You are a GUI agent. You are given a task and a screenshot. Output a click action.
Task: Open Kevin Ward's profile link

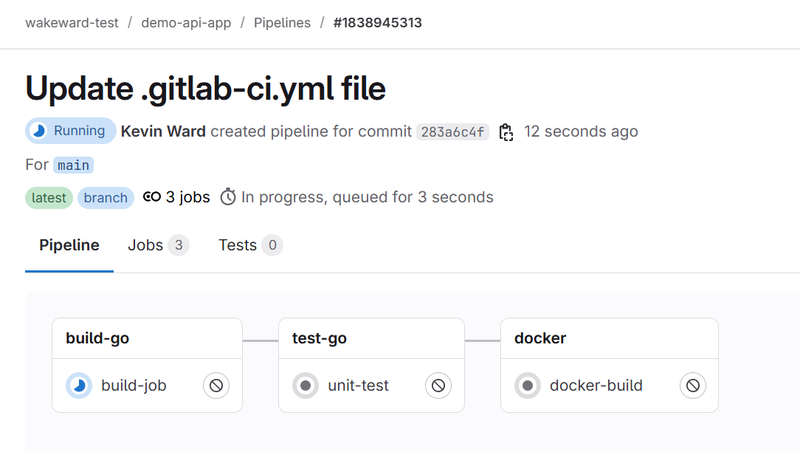tap(163, 131)
